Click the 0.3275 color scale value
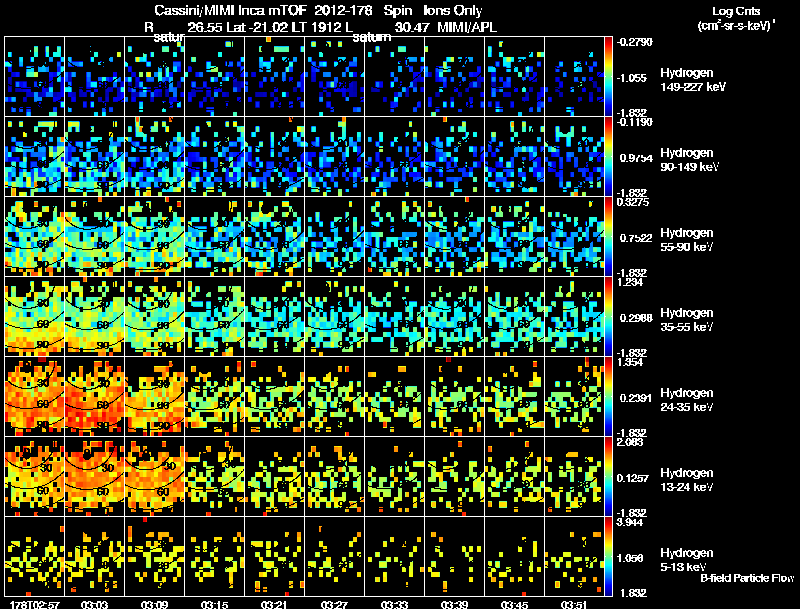800x609 pixels. coord(633,202)
